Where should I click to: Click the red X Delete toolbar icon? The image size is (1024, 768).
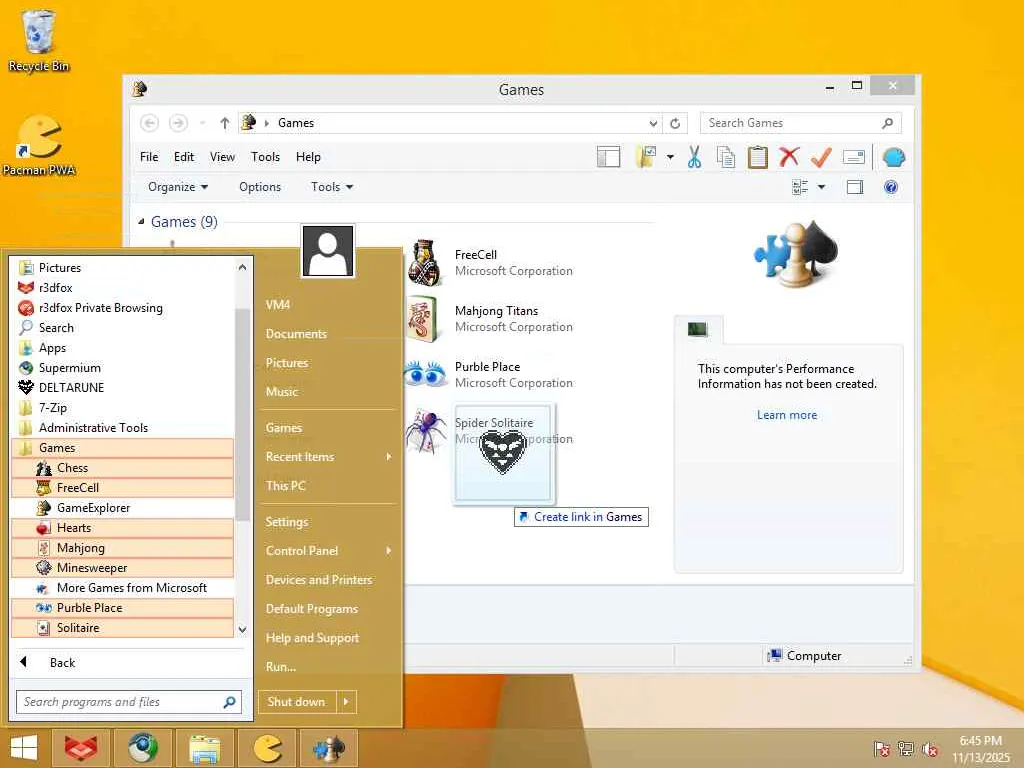pyautogui.click(x=789, y=157)
